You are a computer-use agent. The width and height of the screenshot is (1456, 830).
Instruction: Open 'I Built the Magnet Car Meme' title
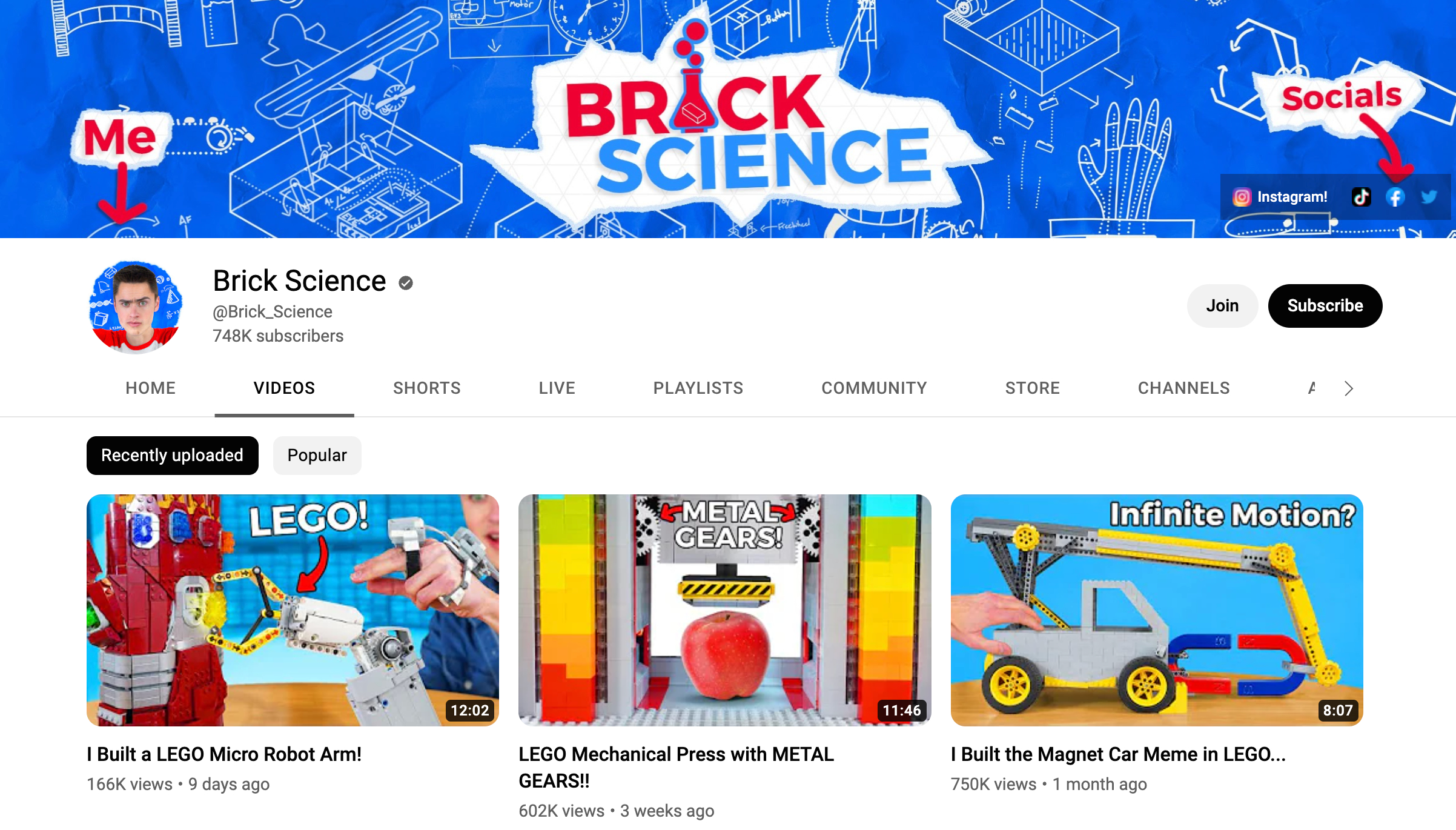(x=1118, y=754)
